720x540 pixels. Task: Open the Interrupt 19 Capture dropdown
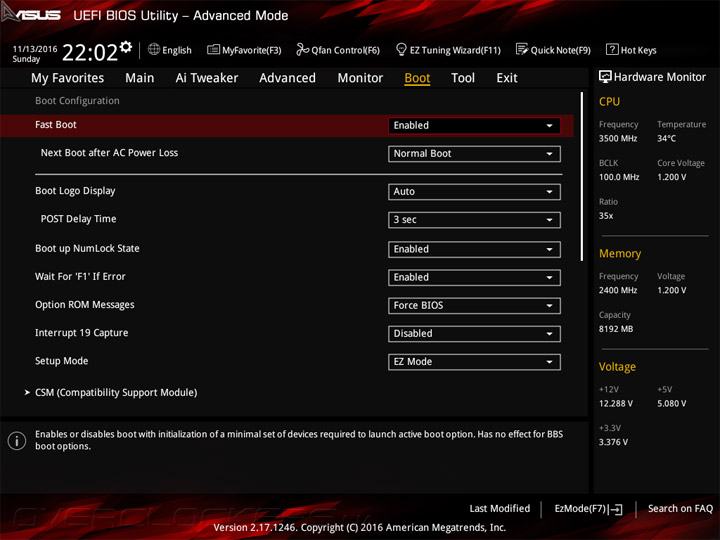[x=474, y=334]
